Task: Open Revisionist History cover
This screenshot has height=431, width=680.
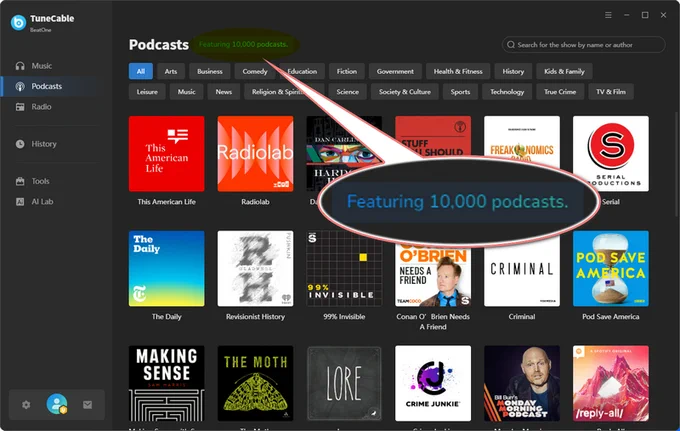Action: click(255, 268)
